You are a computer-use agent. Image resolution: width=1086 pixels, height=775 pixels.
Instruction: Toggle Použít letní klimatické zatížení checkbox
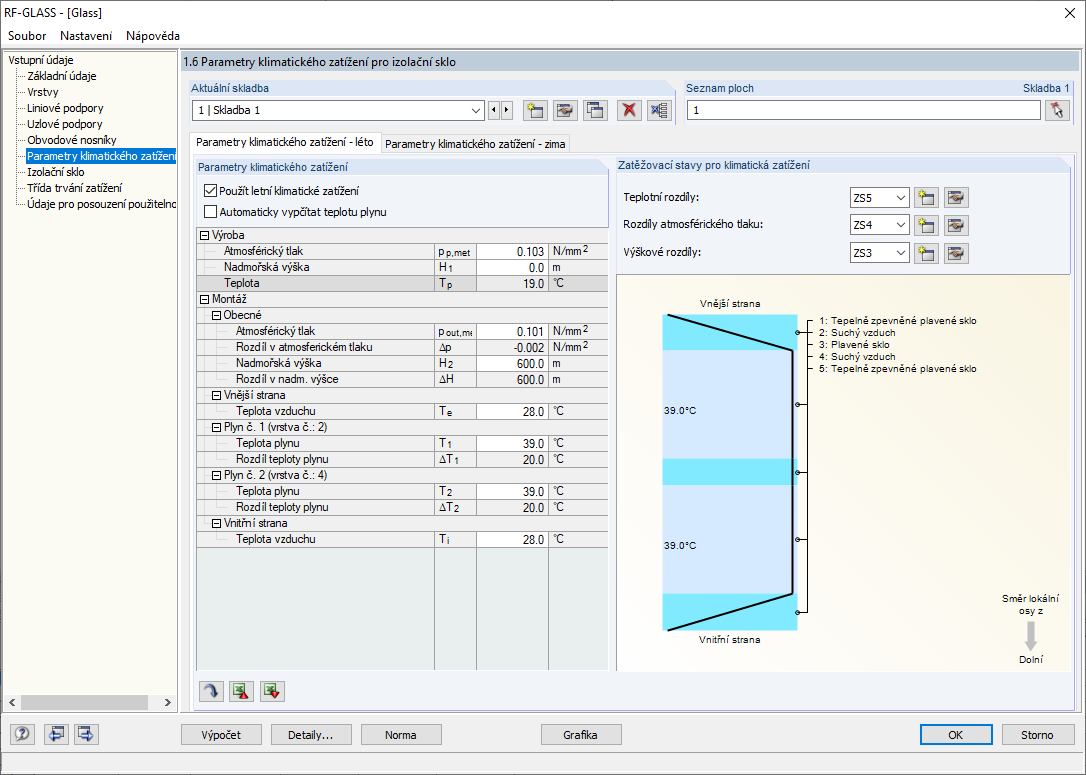tap(211, 190)
